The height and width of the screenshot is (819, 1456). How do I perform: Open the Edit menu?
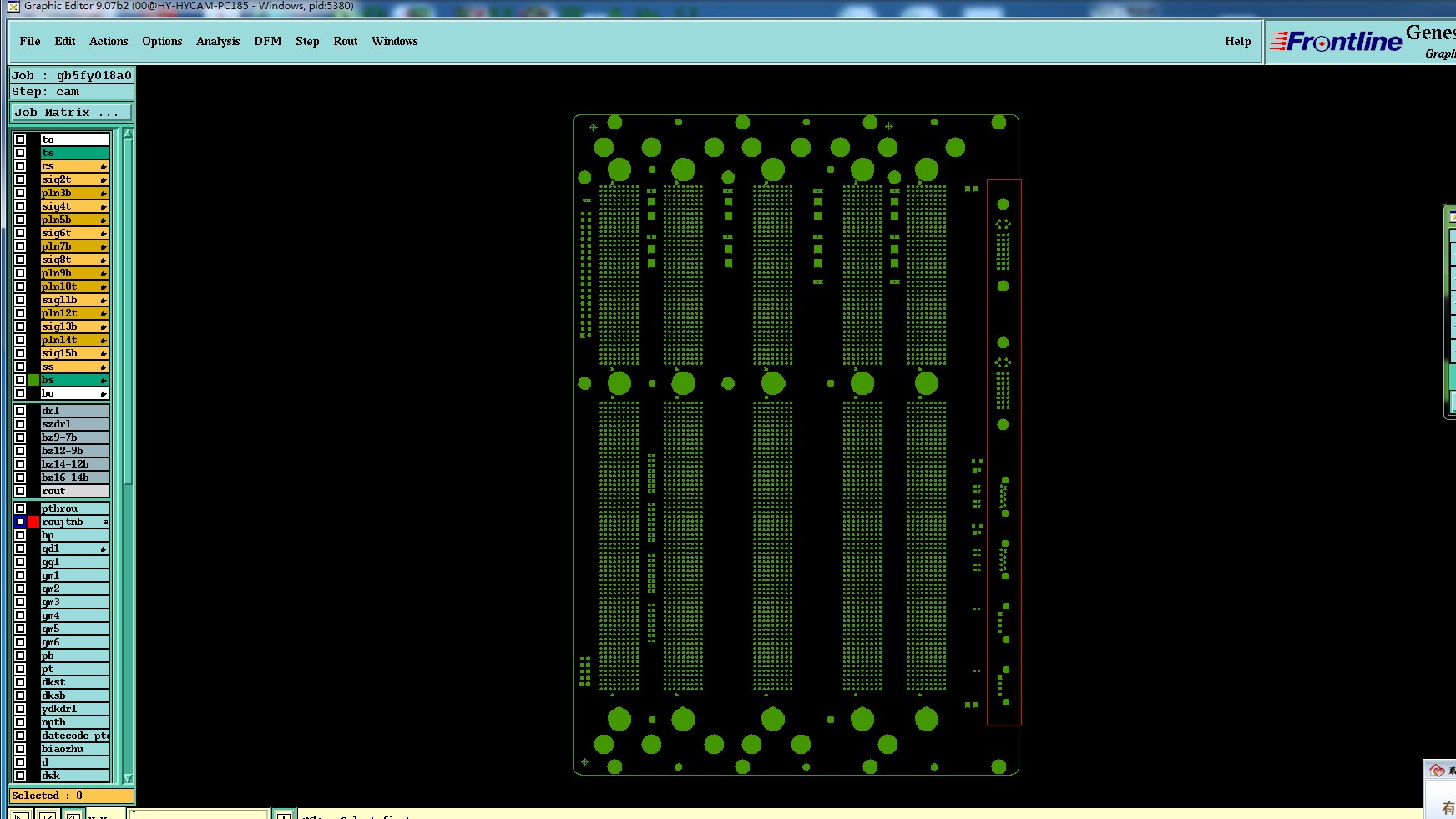65,41
